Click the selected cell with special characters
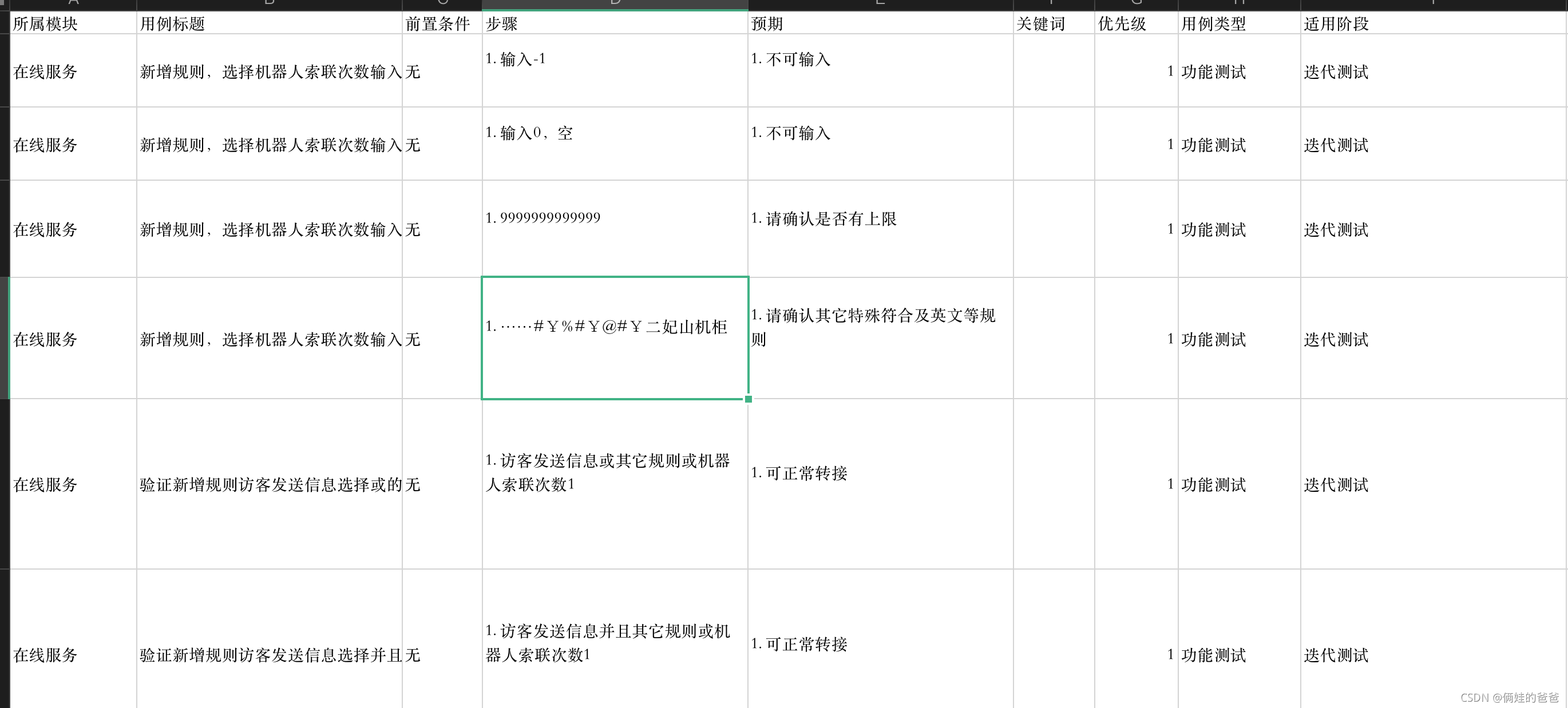Screen dimensions: 1568x708 point(615,338)
